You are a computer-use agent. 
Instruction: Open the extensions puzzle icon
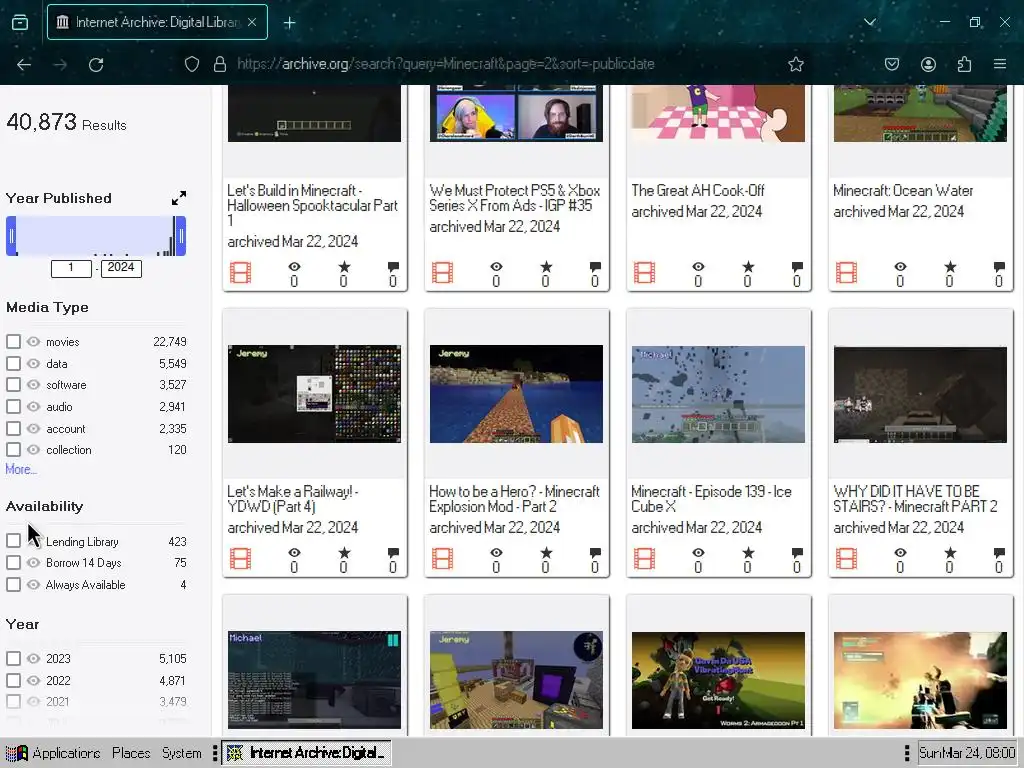(964, 64)
